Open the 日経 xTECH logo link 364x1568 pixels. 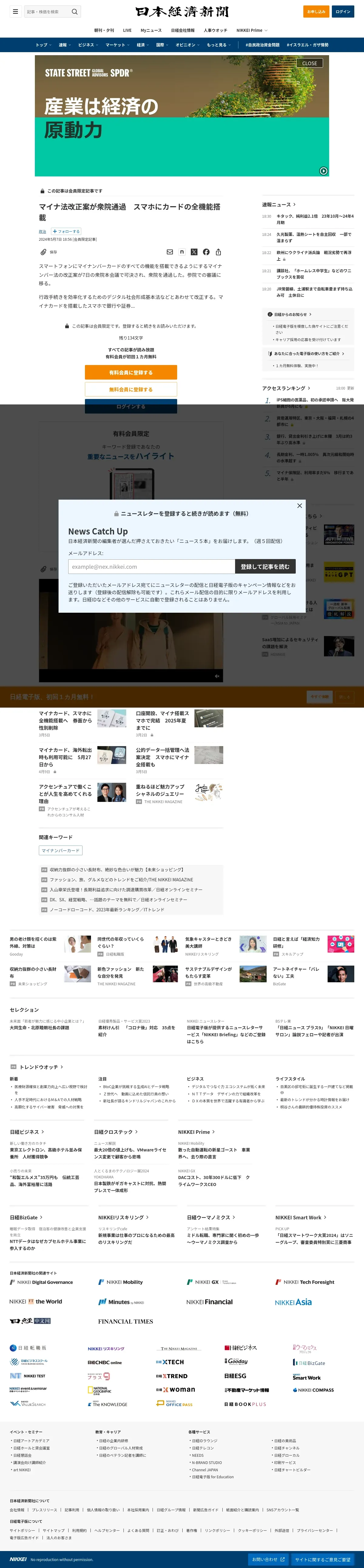pyautogui.click(x=170, y=1362)
